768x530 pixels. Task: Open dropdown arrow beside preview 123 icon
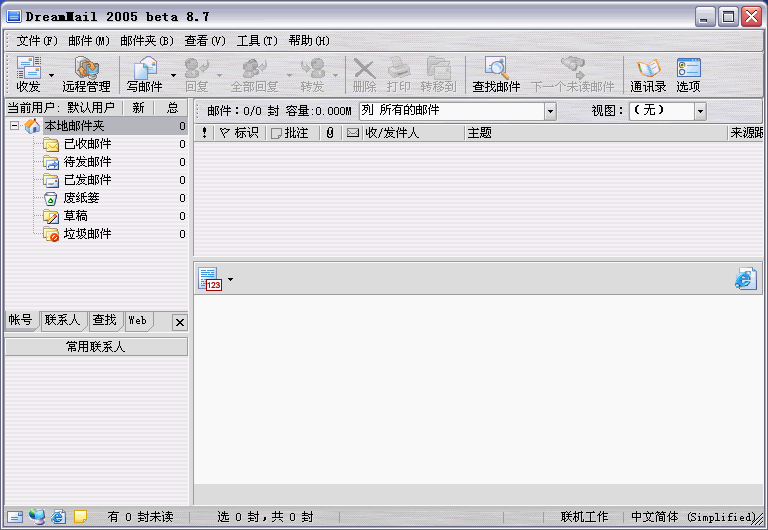coord(230,280)
